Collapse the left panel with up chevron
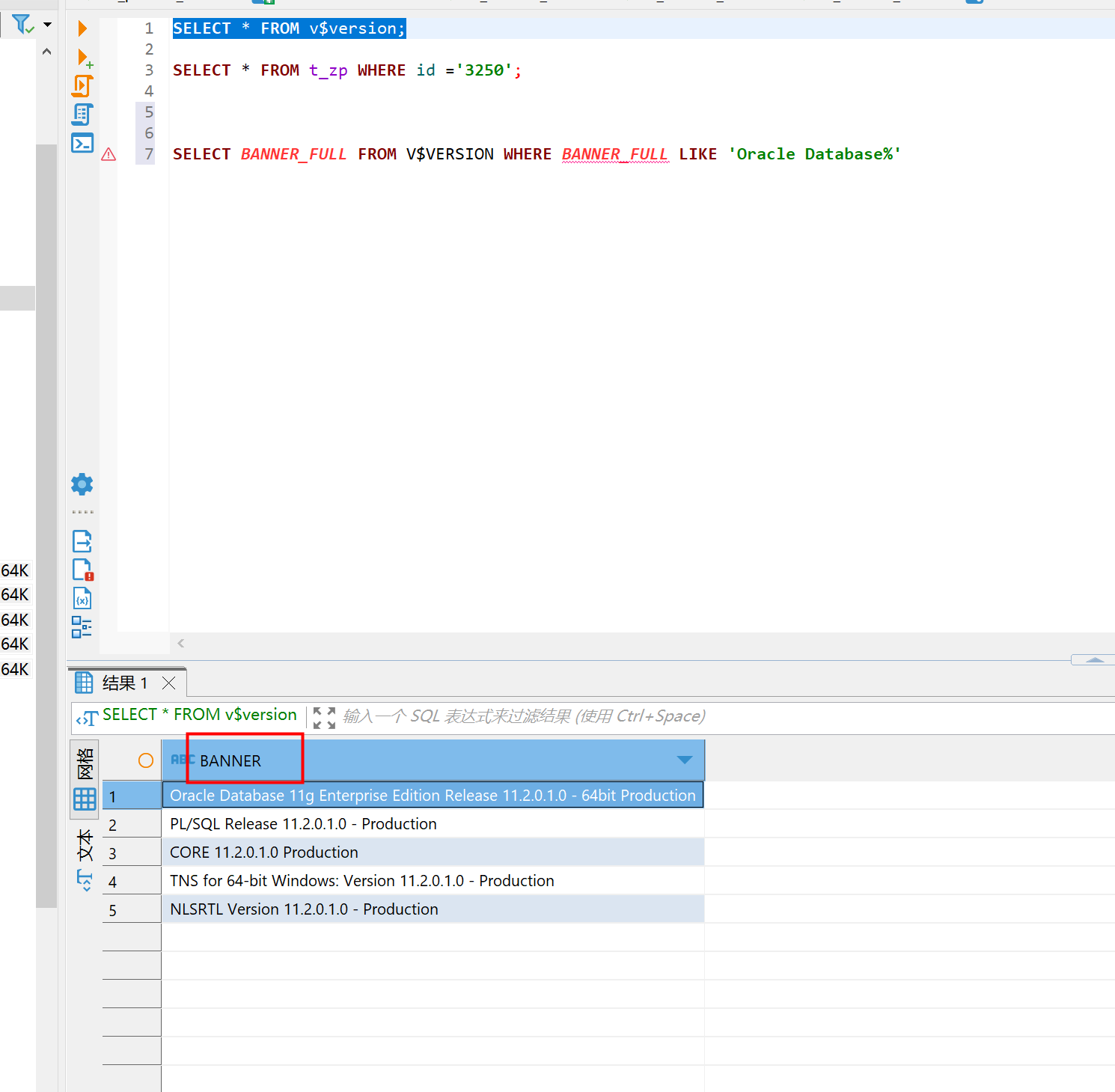Viewport: 1115px width, 1092px height. click(x=46, y=52)
